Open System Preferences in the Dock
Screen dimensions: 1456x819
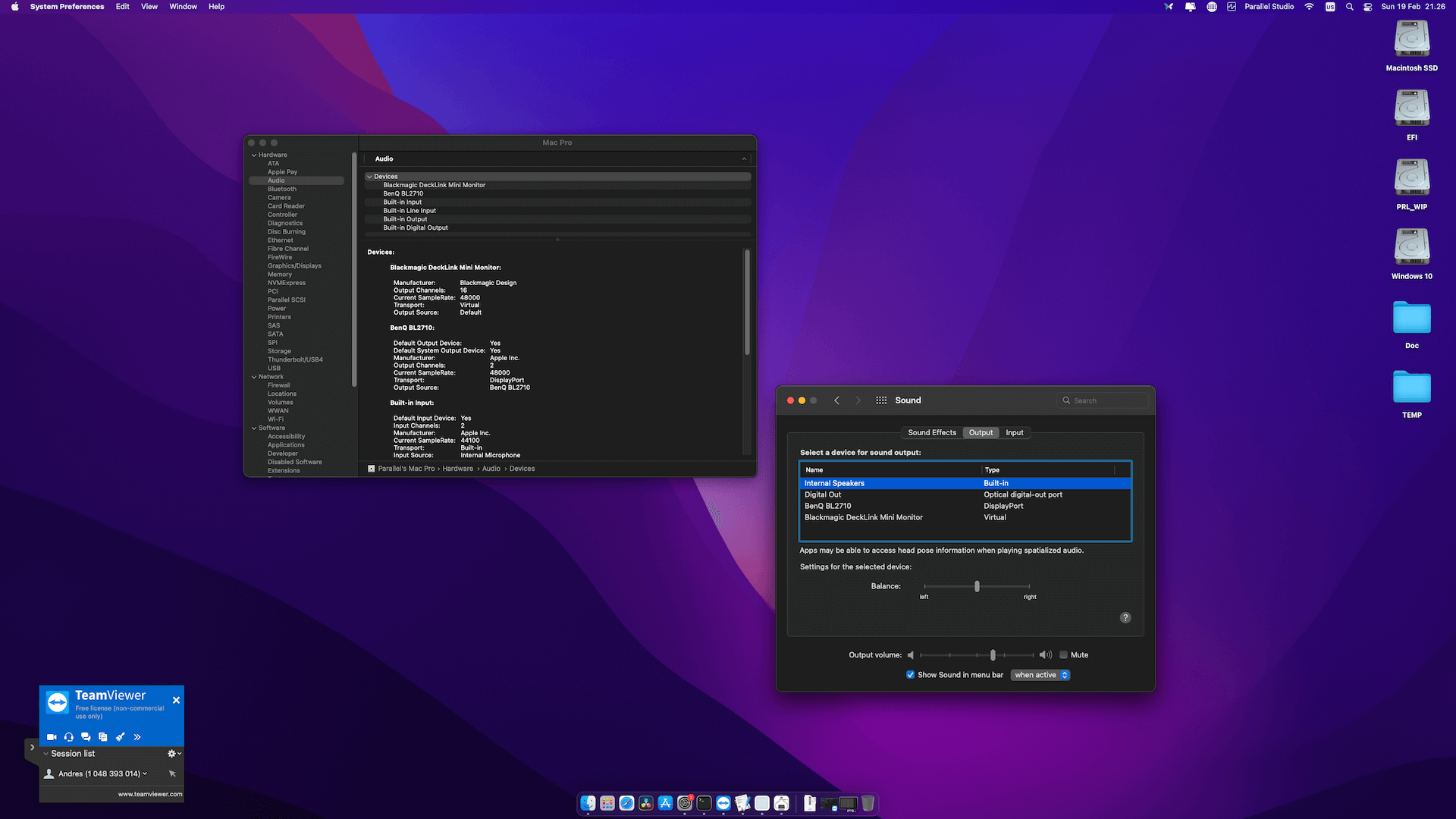[685, 803]
